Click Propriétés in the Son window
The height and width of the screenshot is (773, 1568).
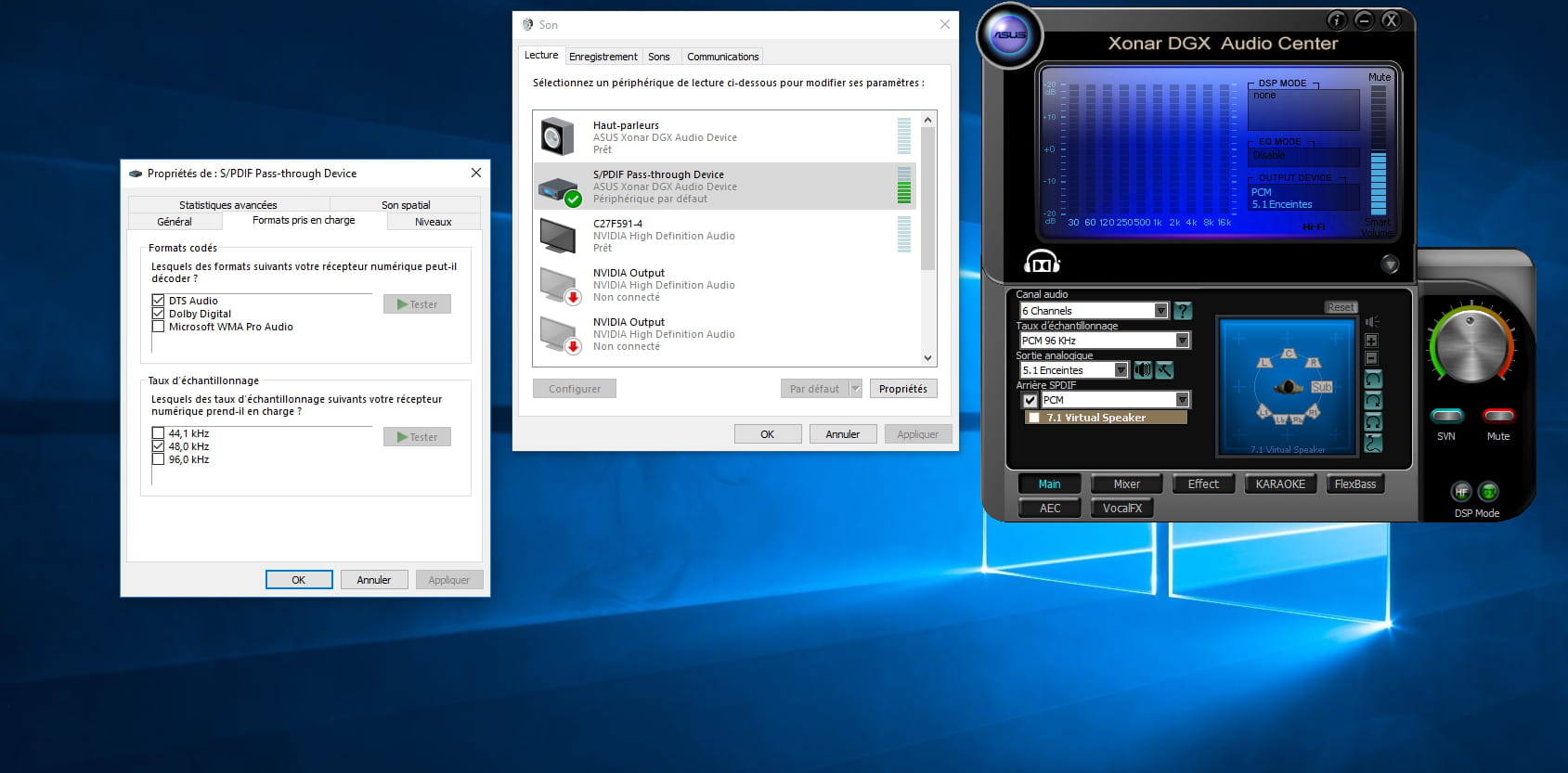click(x=903, y=389)
